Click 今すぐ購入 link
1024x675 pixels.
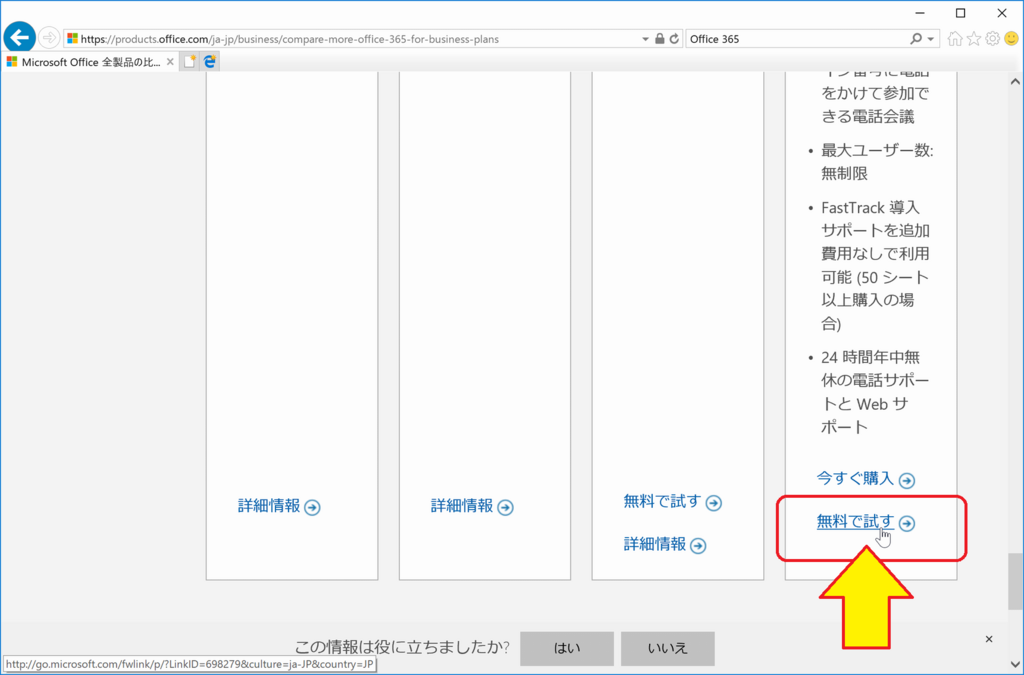[x=855, y=479]
